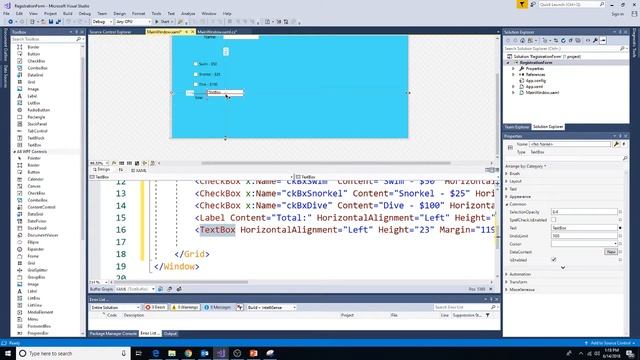This screenshot has height=360, width=640.
Task: Click the New button for DataContext
Action: point(611,252)
